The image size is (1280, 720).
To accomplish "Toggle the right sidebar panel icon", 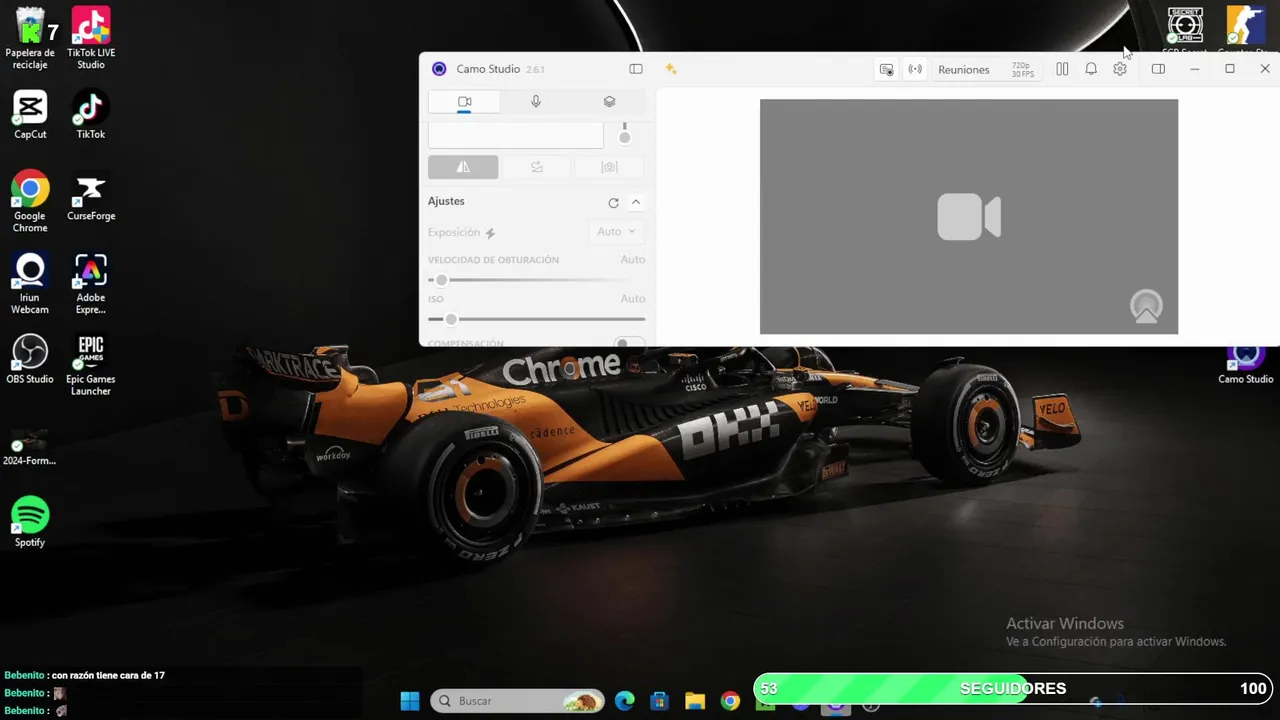I will coord(1158,69).
